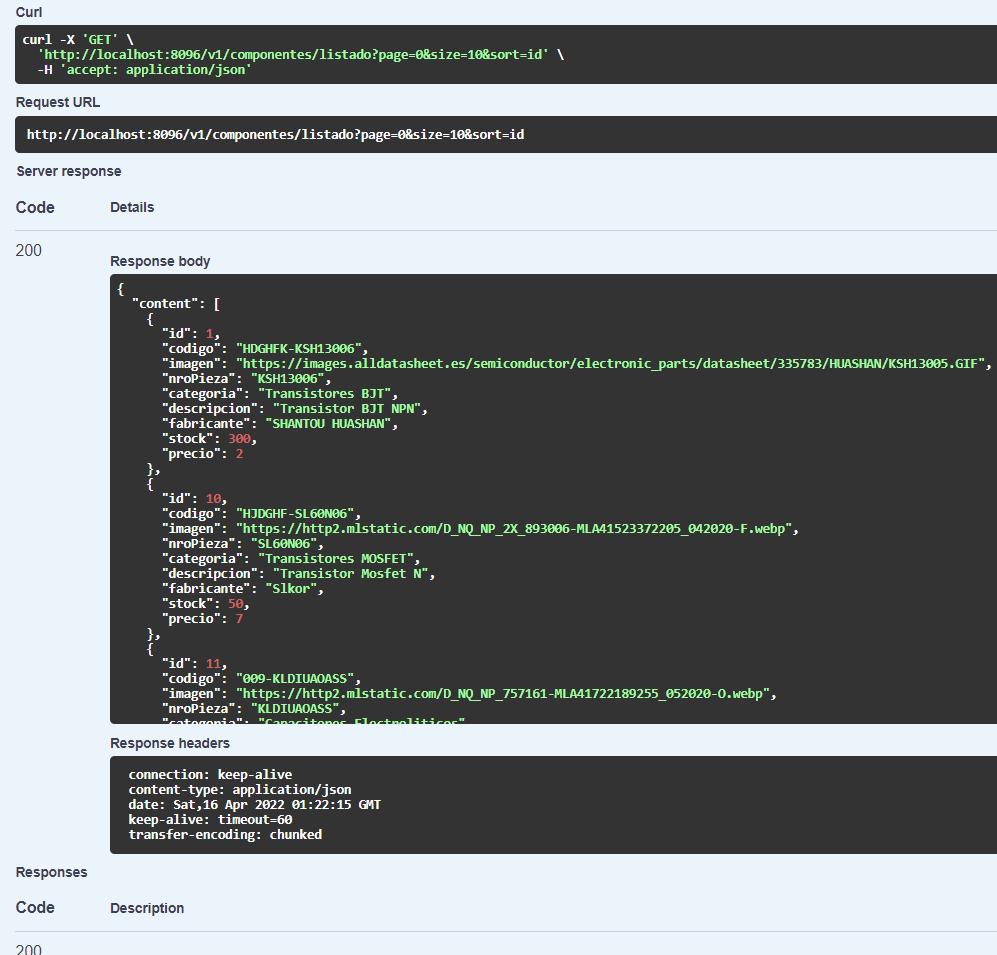Click descripcion value Transistor BJT NPN
This screenshot has width=997, height=955.
pos(347,409)
